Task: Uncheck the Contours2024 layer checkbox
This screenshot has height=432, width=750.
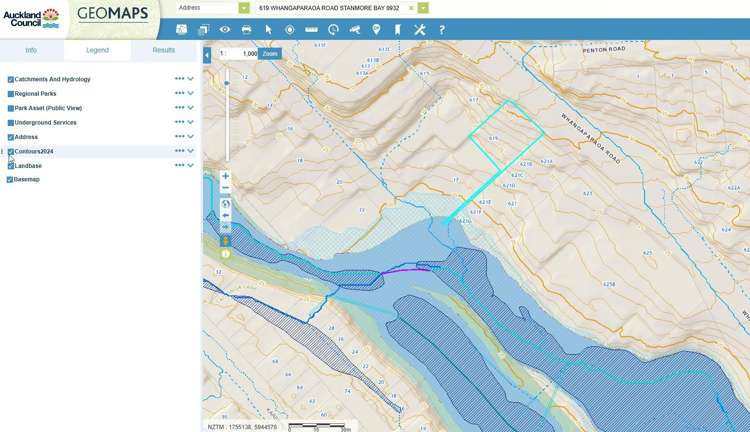Action: click(x=11, y=152)
